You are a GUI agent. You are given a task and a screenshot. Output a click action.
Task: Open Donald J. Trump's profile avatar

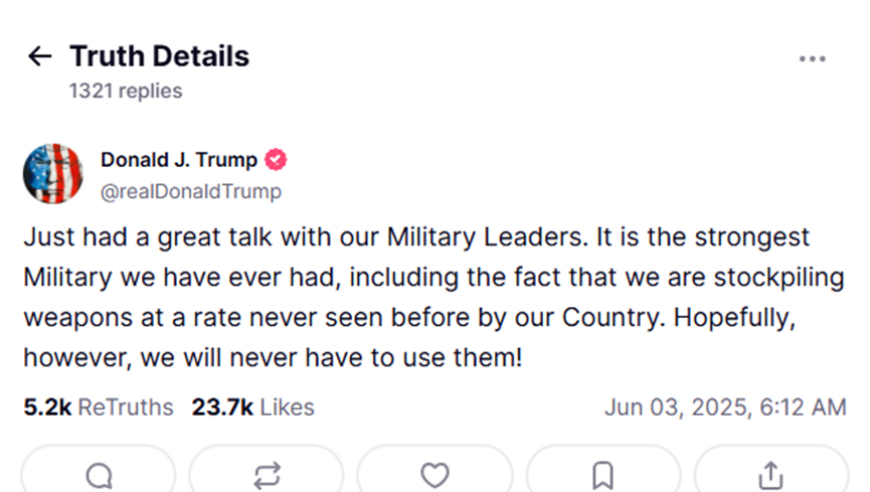click(53, 174)
